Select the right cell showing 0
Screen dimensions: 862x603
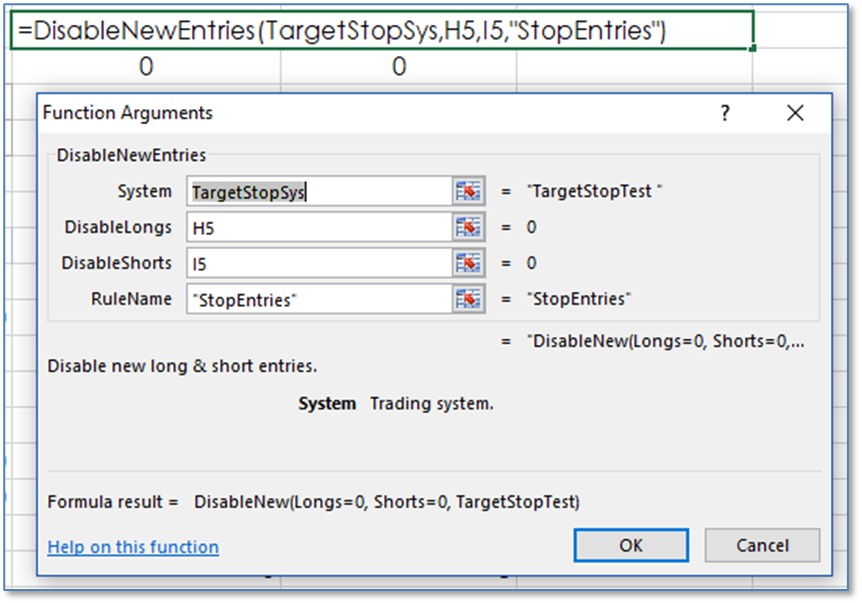click(399, 67)
